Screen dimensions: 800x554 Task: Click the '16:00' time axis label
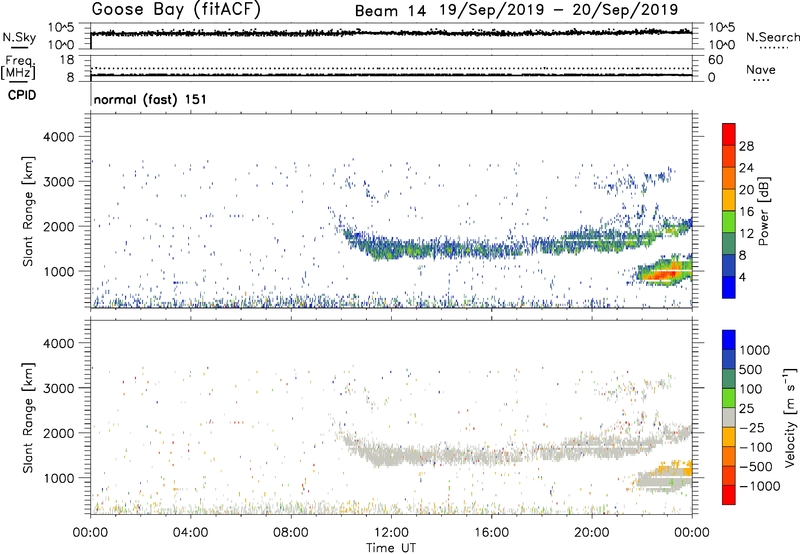491,533
